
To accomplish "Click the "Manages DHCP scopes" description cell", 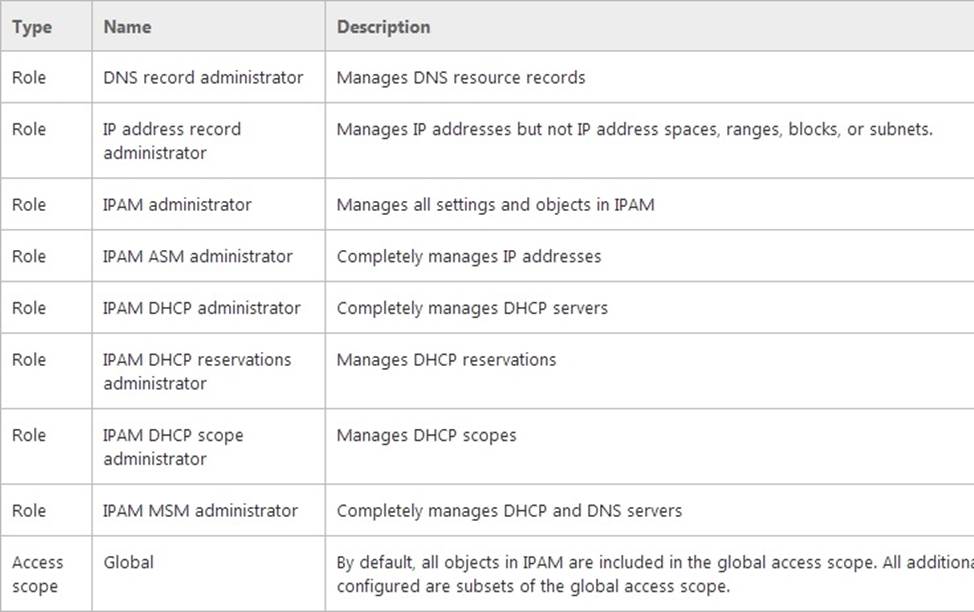I will coord(426,435).
